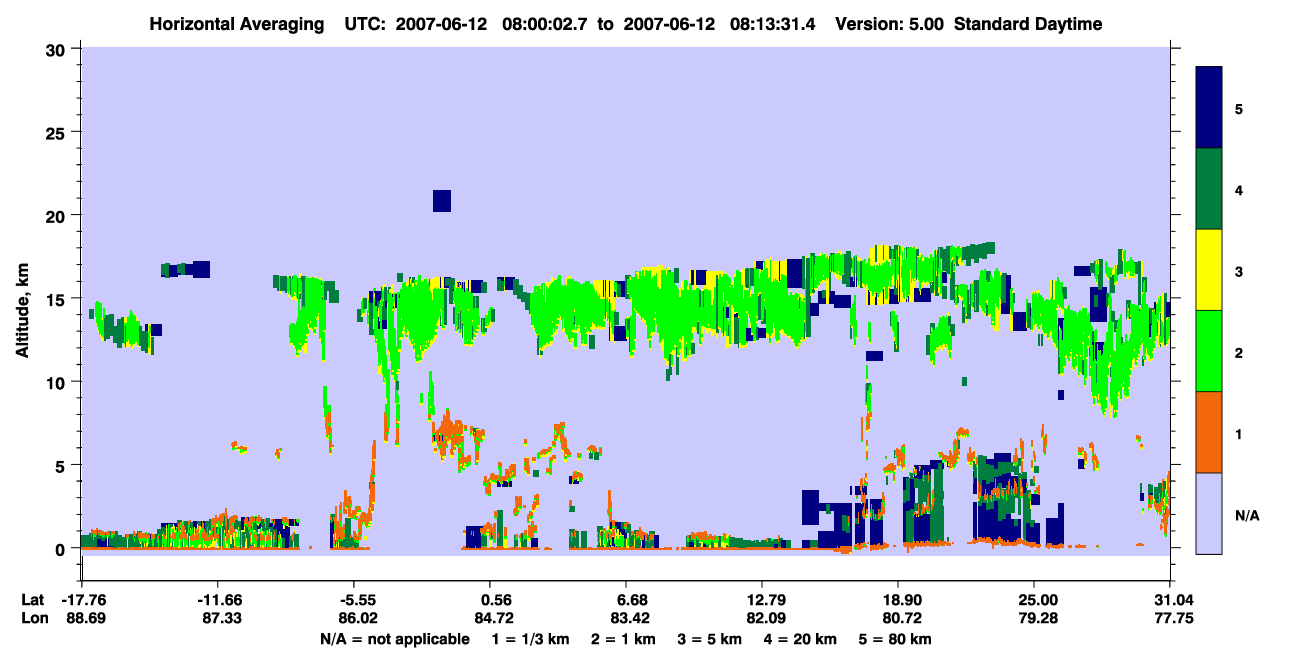The image size is (1300, 667).
Task: Click the latitude value '-11.66'
Action: pyautogui.click(x=219, y=600)
